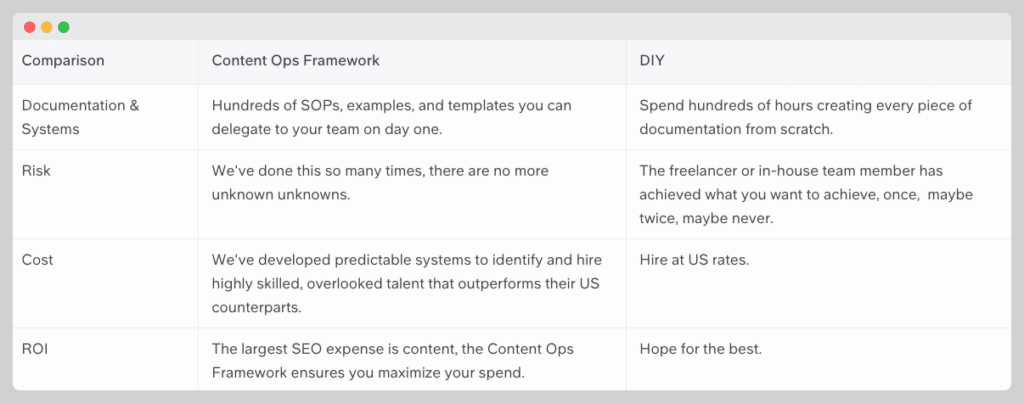Select the Content Ops Framework column header

[295, 61]
